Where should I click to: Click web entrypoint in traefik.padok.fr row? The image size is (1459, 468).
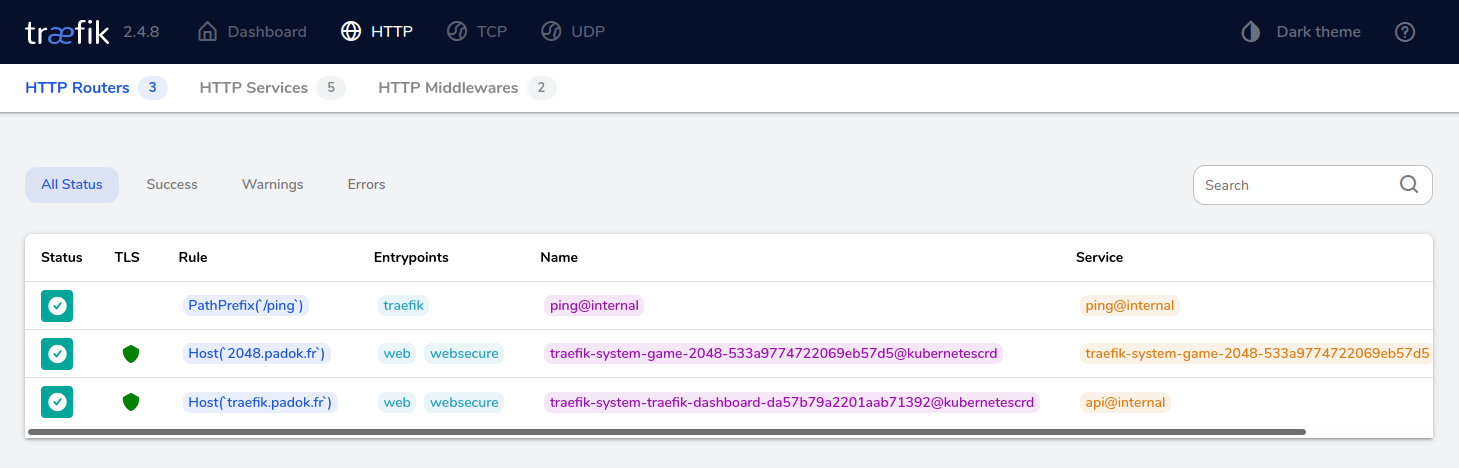(x=397, y=402)
